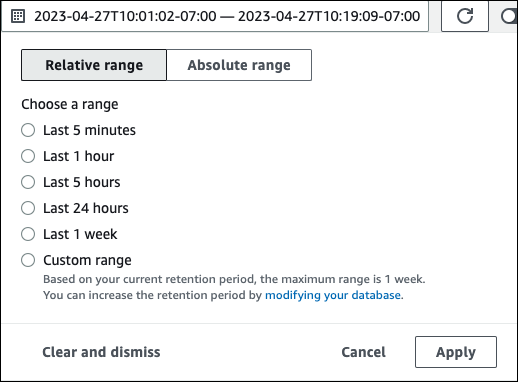Open the 'modifying your database' link

pyautogui.click(x=333, y=295)
